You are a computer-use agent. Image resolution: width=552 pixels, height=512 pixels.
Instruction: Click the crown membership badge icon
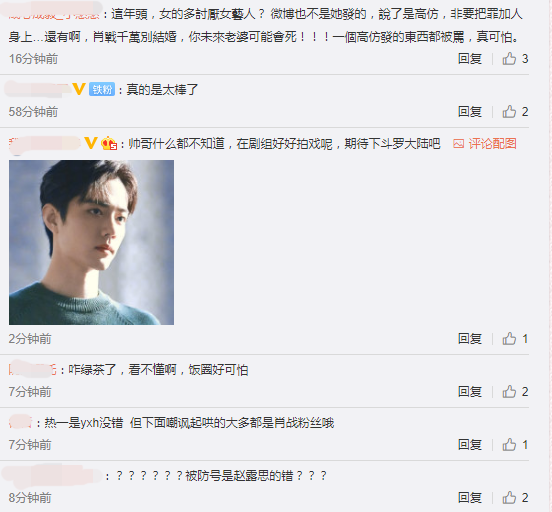pos(109,143)
